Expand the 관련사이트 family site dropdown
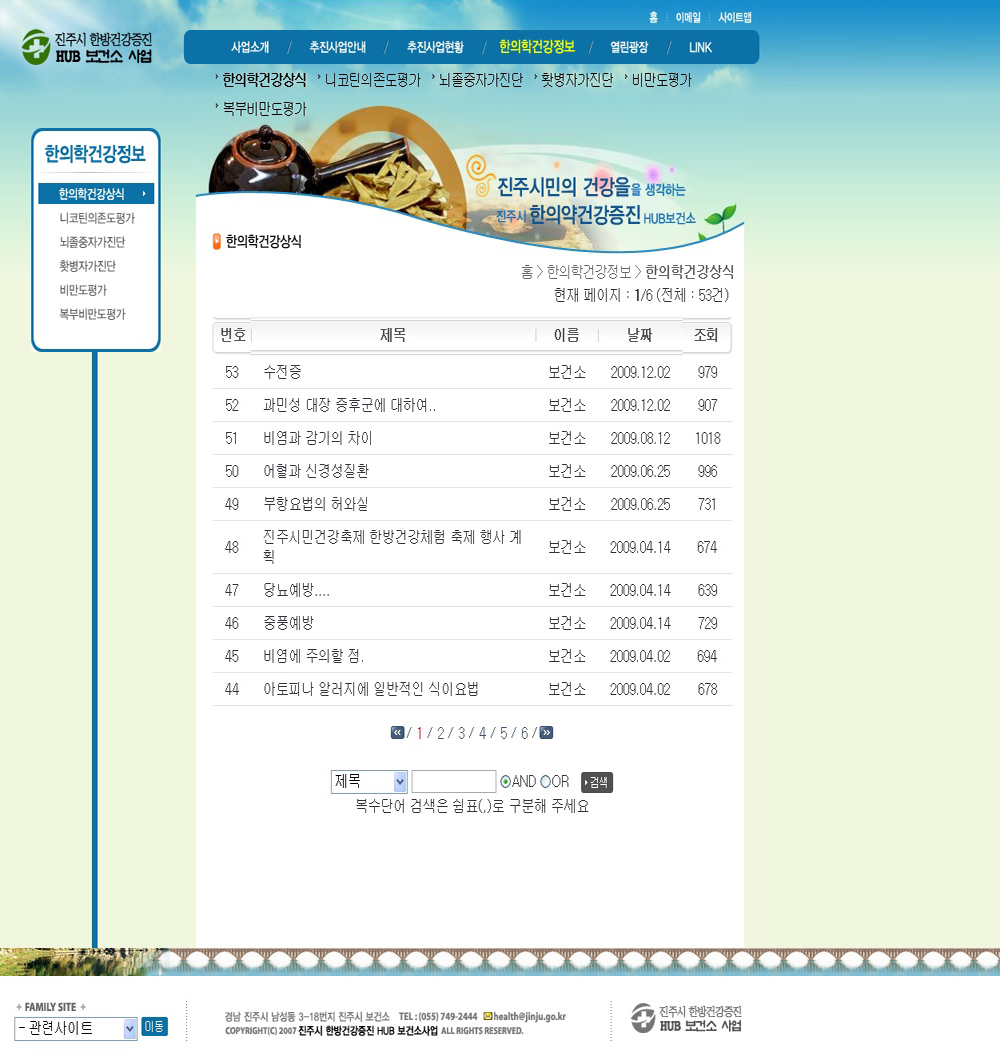This screenshot has height=1057, width=1000. coord(76,1029)
